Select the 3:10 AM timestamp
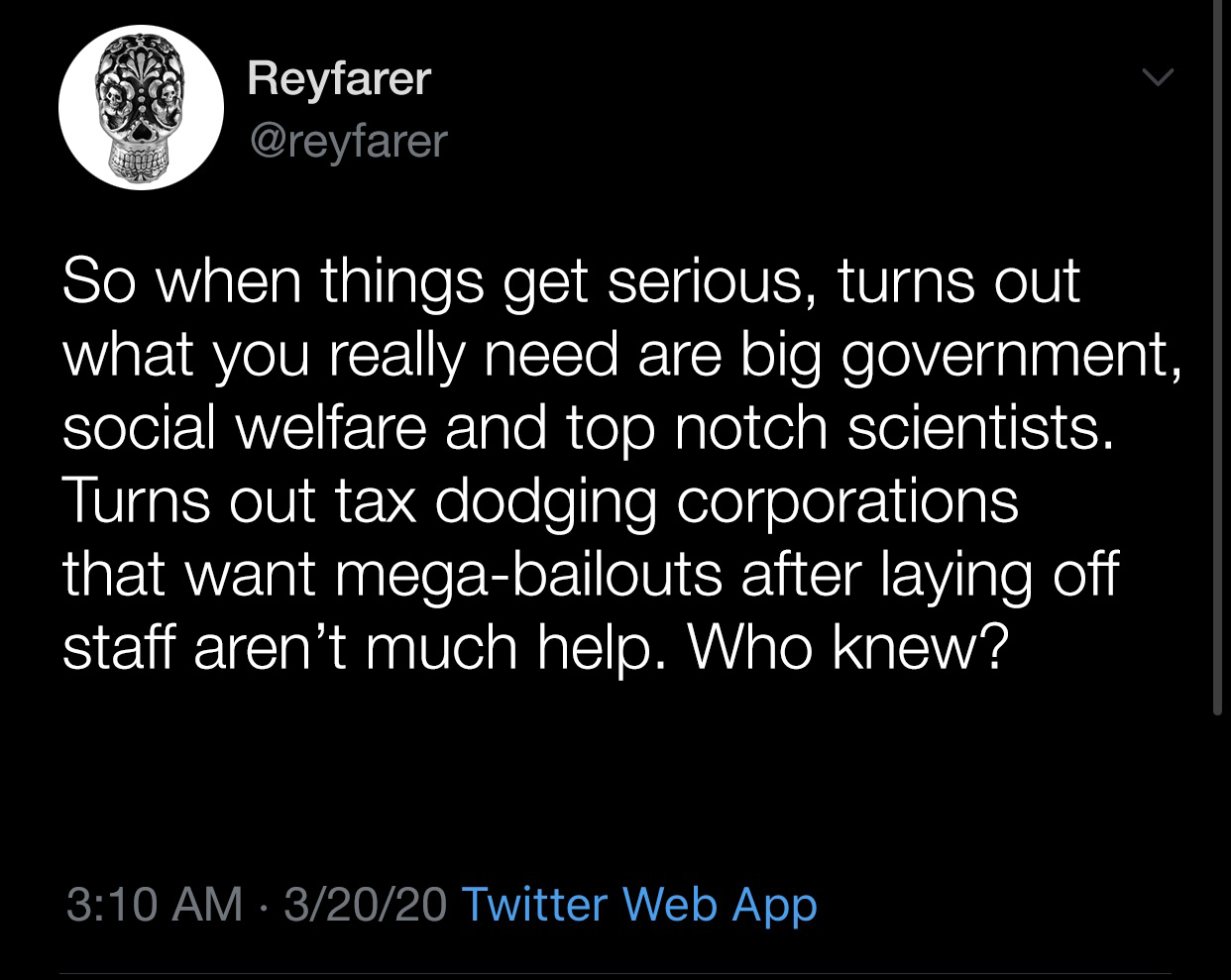Viewport: 1231px width, 980px height. [155, 904]
